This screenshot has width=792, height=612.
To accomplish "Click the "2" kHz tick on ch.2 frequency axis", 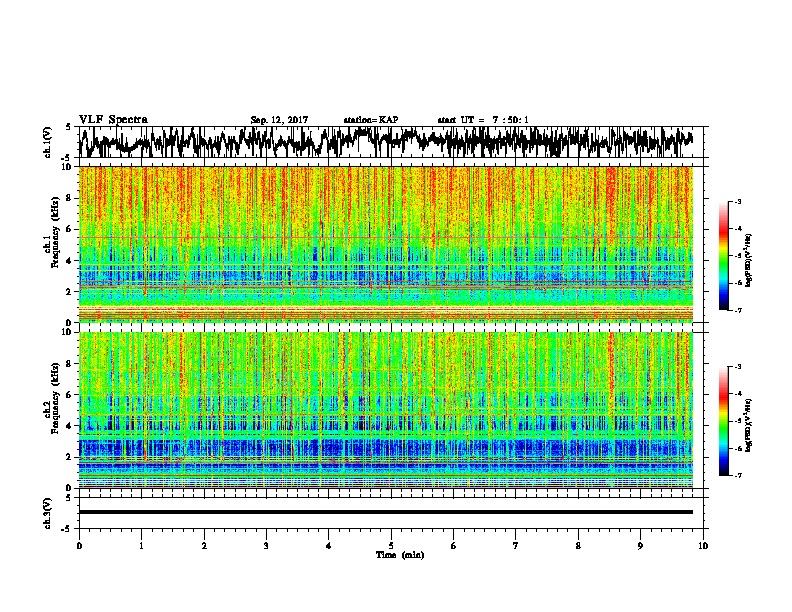I will point(70,457).
